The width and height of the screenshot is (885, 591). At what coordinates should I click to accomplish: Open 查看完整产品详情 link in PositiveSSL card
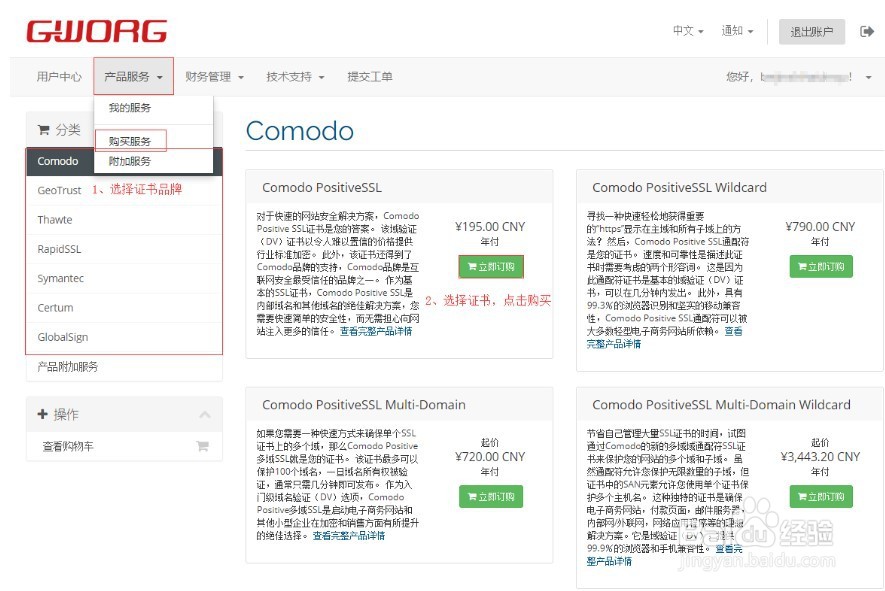click(376, 331)
